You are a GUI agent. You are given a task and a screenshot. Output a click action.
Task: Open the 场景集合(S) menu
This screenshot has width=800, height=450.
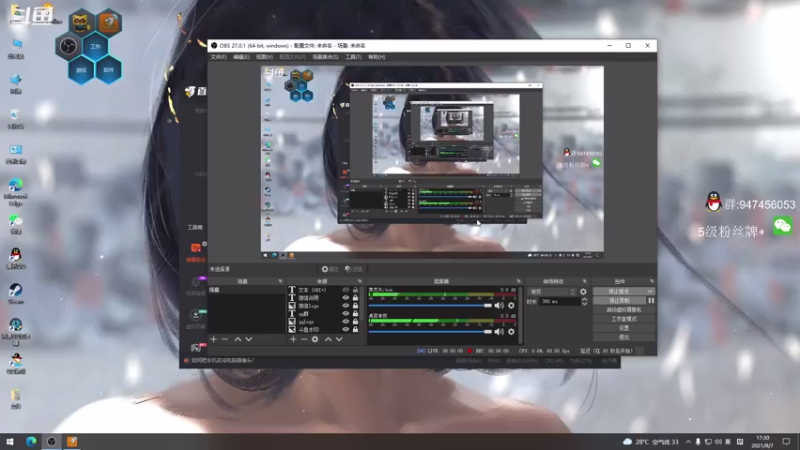click(x=325, y=57)
